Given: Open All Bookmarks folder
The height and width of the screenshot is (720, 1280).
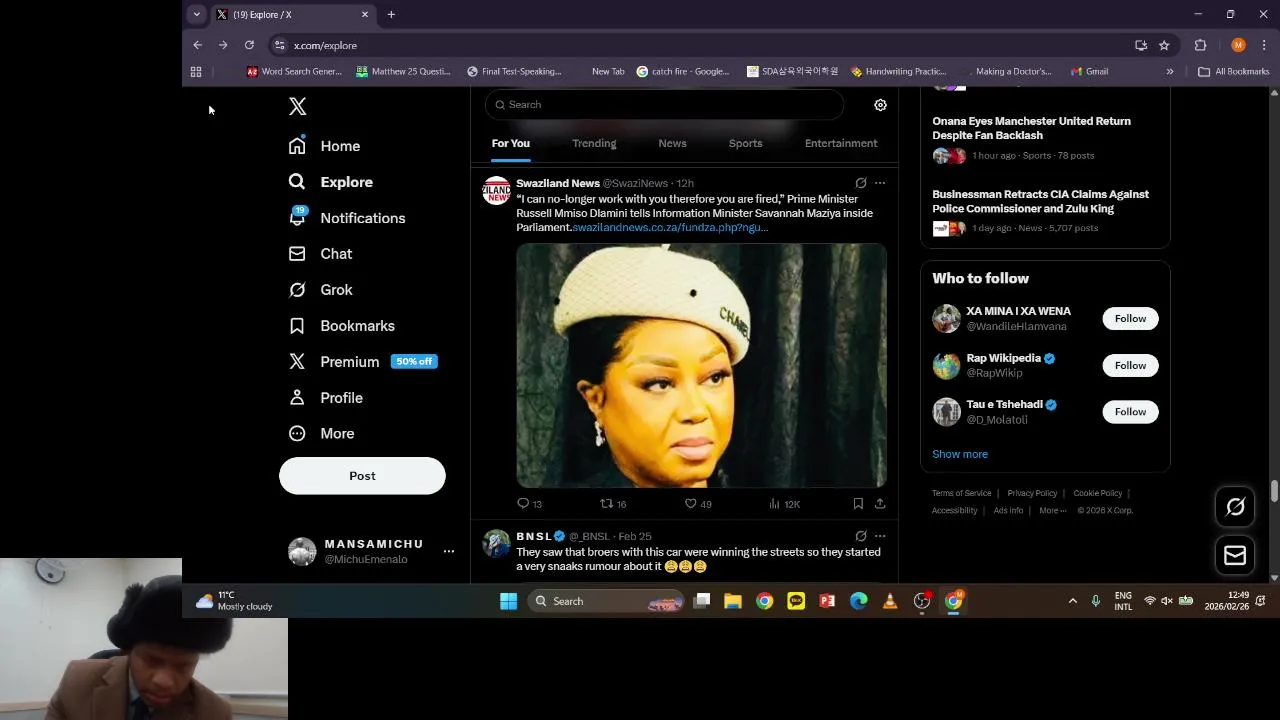Looking at the screenshot, I should coord(1233,72).
